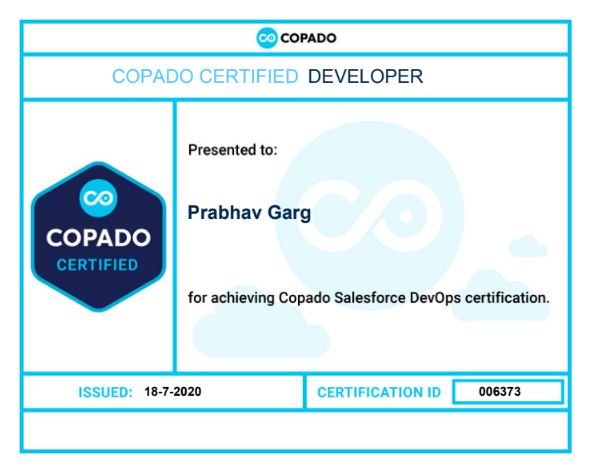Screen dimensions: 592x473
Task: Click the hexagonal Copado Certified badge
Action: pyautogui.click(x=99, y=237)
